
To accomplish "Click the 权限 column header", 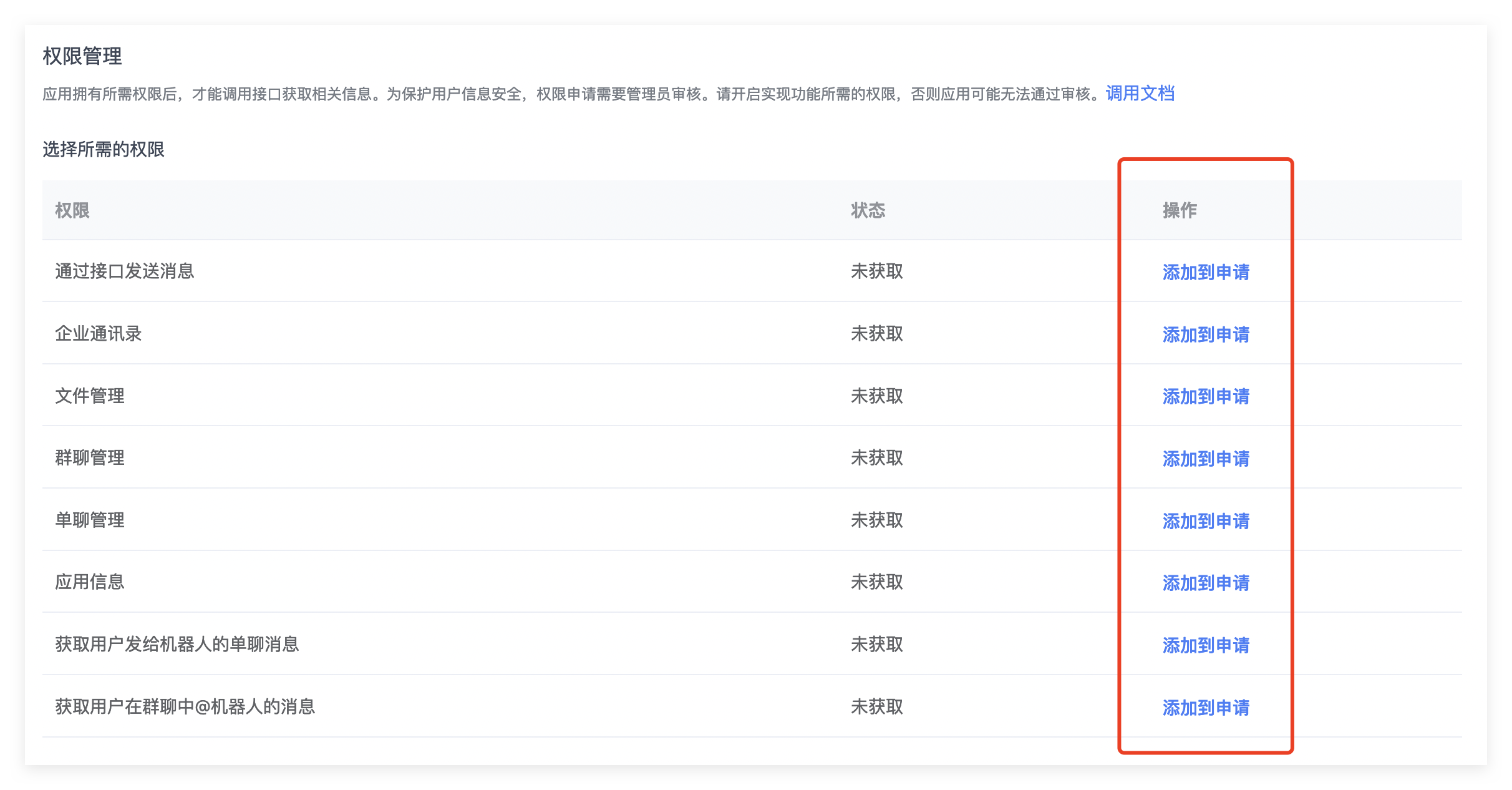I will click(72, 210).
